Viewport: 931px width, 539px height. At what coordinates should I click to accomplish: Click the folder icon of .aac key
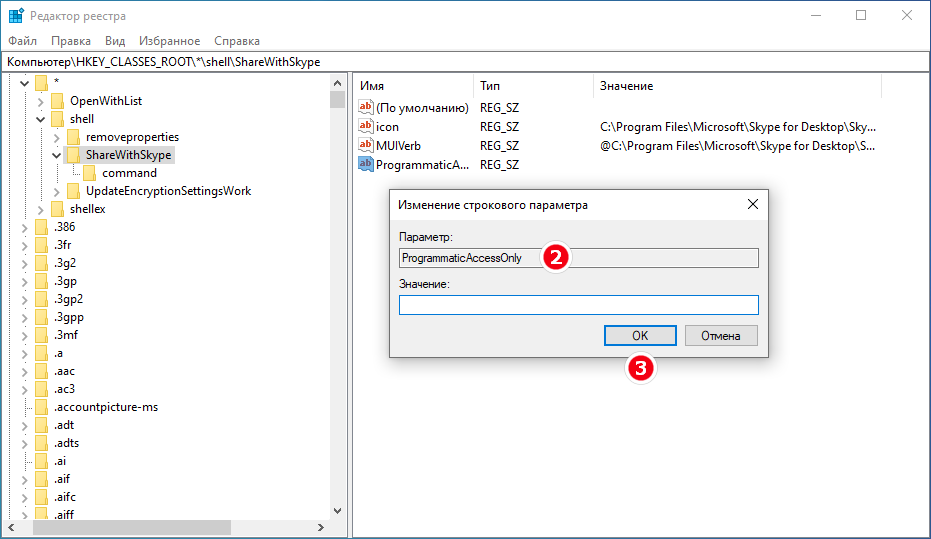(42, 371)
